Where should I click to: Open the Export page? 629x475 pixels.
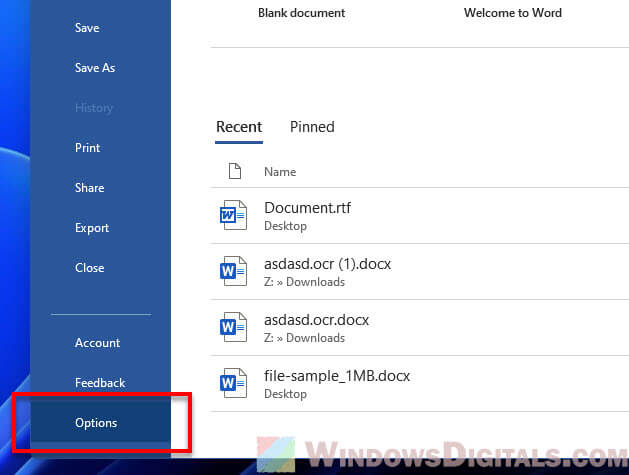point(92,228)
